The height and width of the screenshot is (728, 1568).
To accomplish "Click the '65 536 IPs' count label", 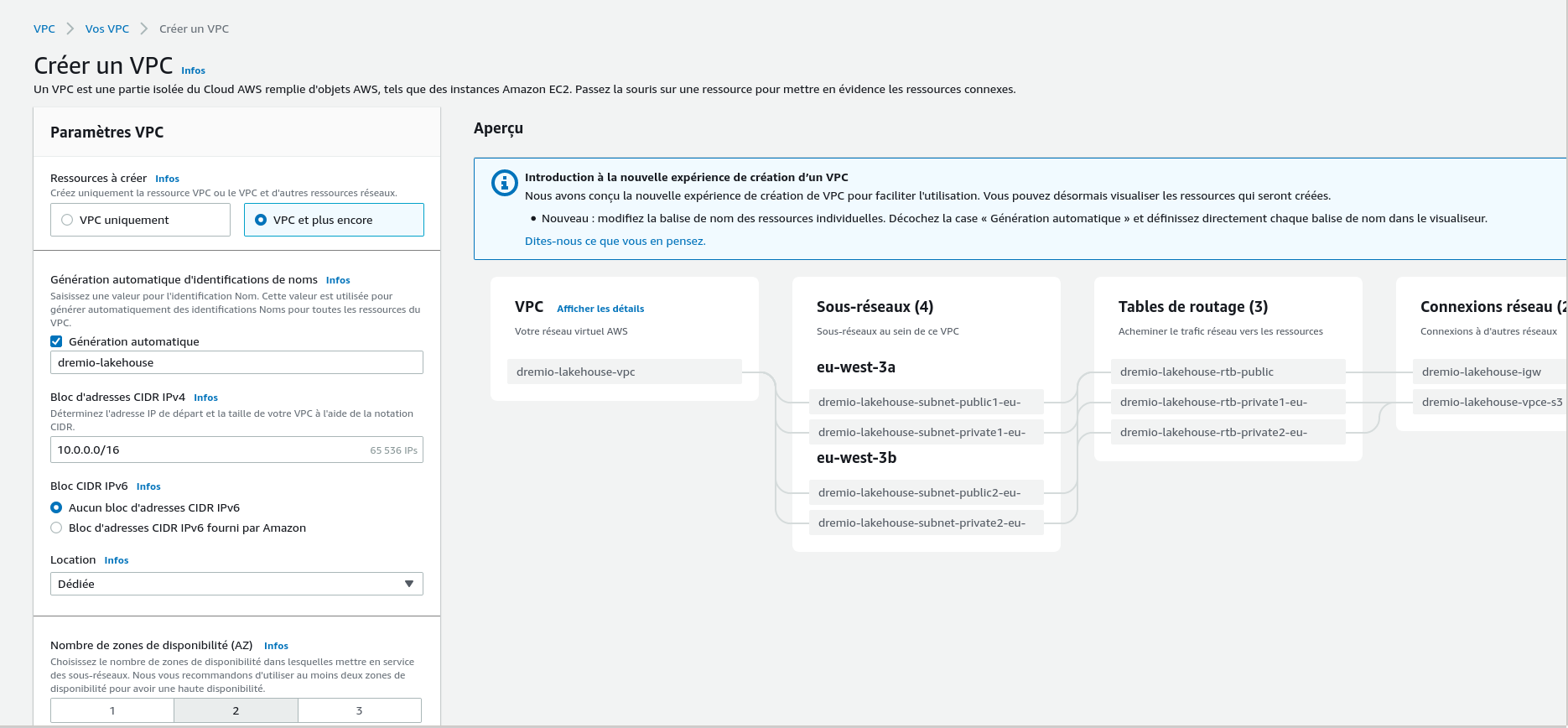I will [393, 450].
